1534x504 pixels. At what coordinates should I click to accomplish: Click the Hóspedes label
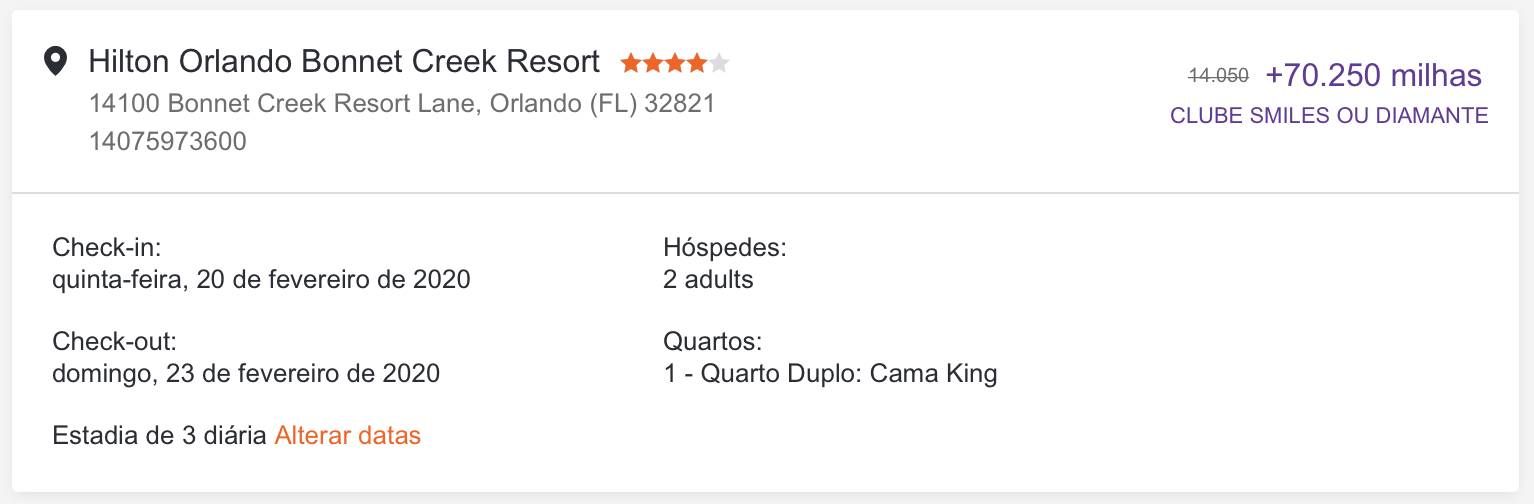click(724, 247)
